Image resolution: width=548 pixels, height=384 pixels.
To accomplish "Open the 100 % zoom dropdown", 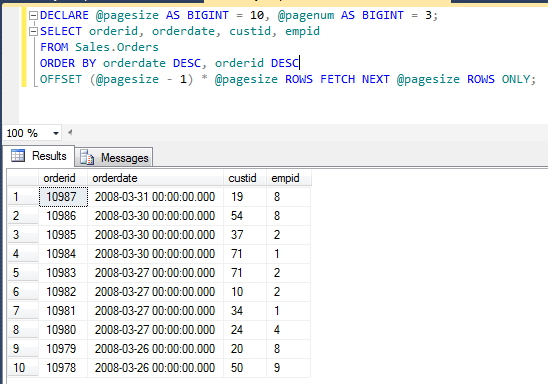I will 56,133.
